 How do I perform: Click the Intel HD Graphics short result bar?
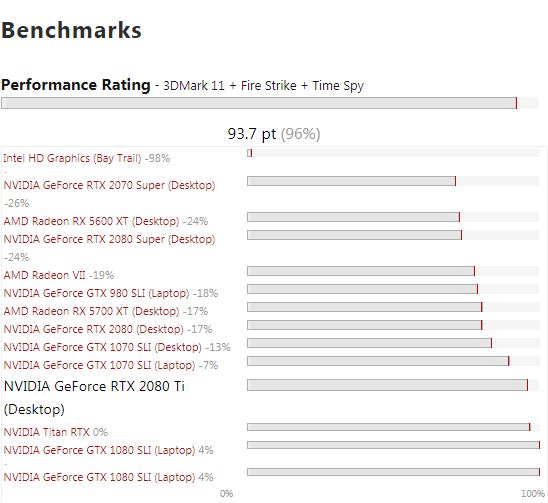point(250,153)
